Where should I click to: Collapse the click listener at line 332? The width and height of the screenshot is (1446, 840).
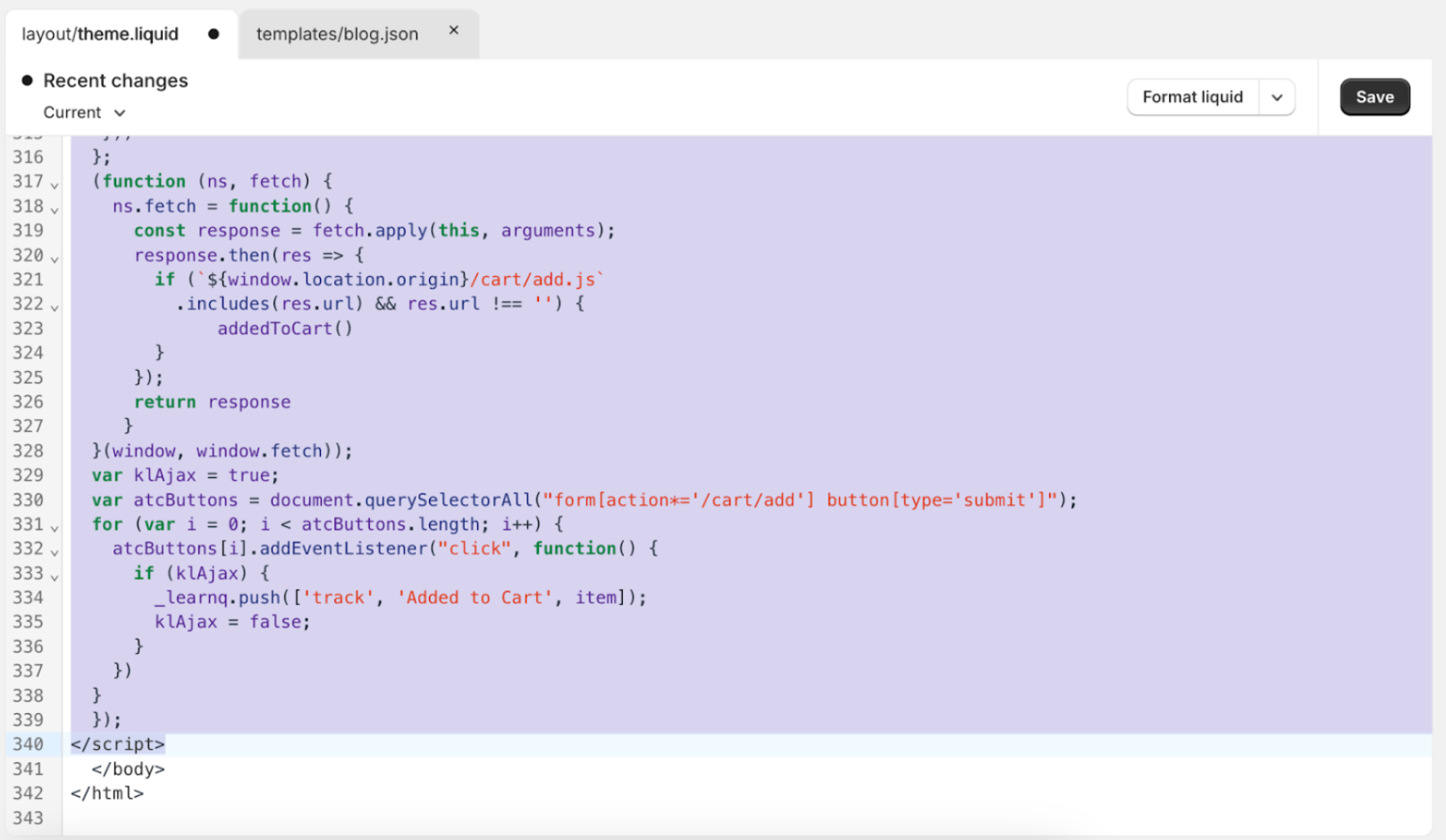(55, 551)
